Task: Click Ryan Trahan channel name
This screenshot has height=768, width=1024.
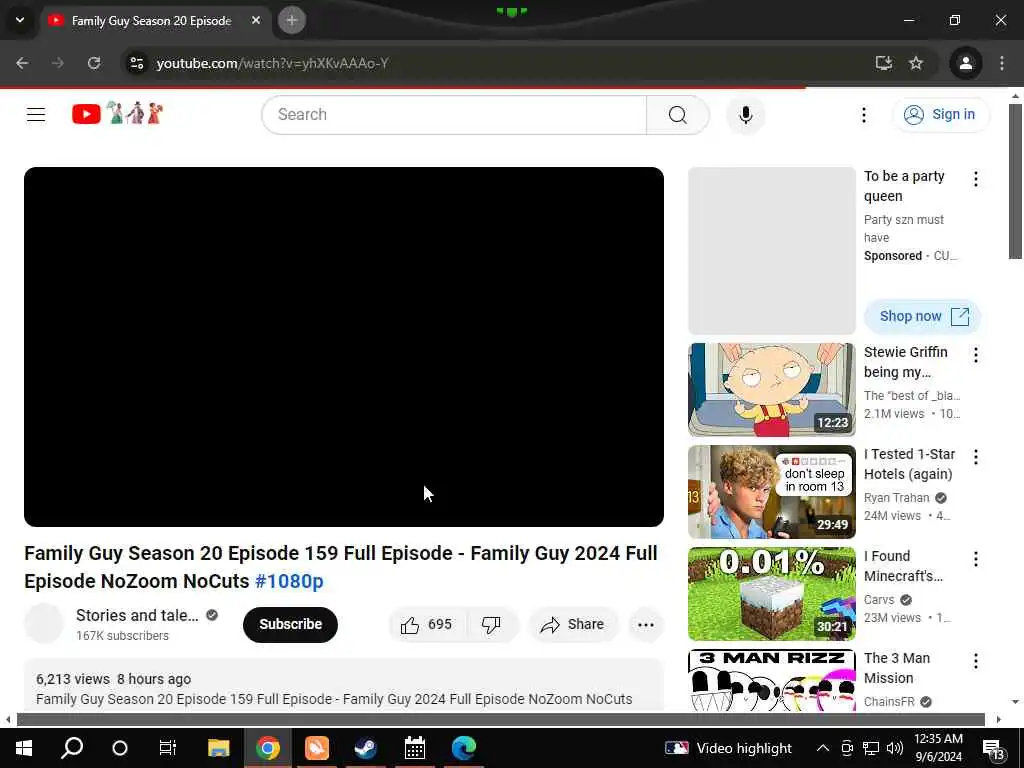Action: (896, 498)
